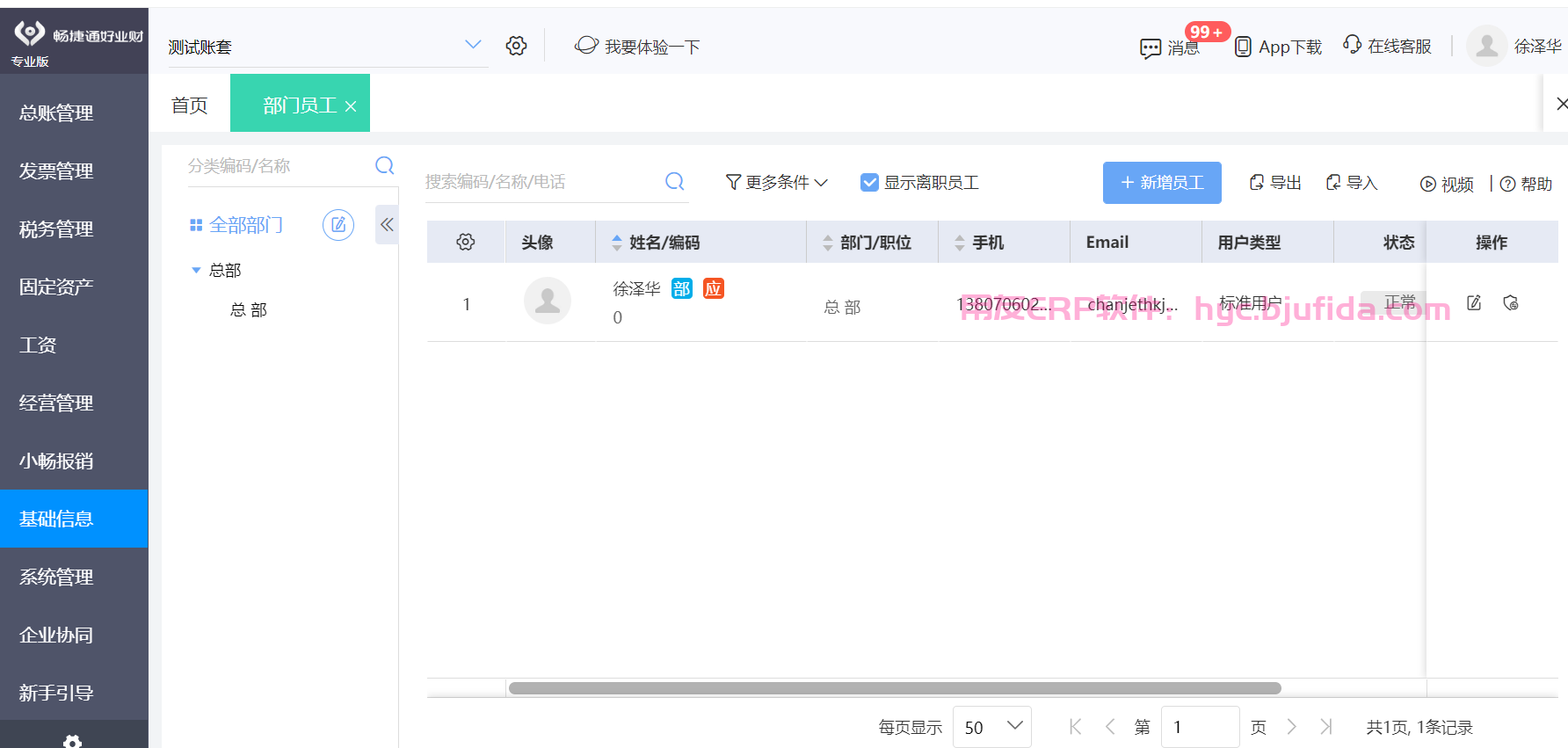Contact online customer service headset icon
Viewport: 1568px width, 748px height.
pos(1352,44)
